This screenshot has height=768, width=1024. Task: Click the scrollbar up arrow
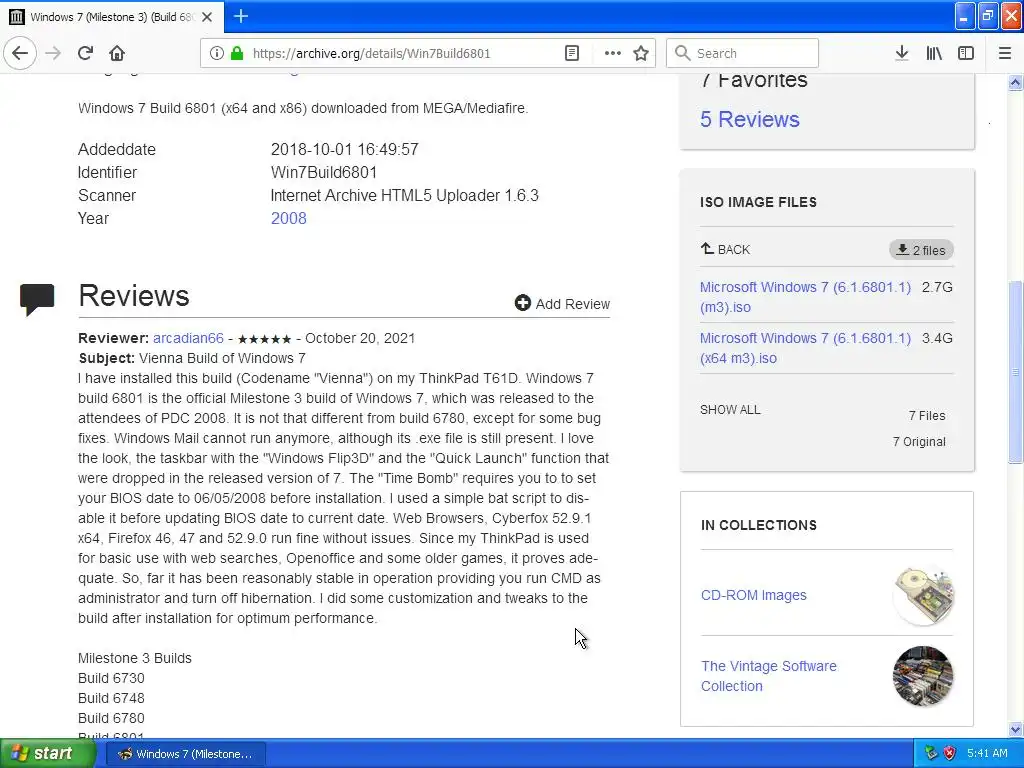coord(1015,82)
